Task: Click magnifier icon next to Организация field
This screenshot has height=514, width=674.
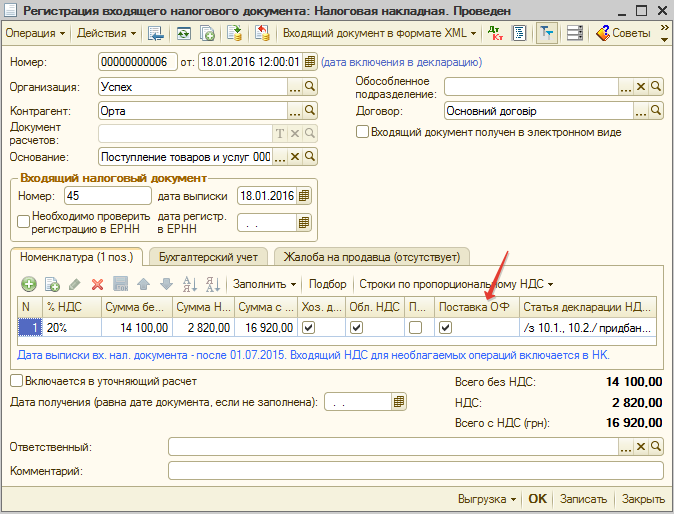Action: [310, 86]
